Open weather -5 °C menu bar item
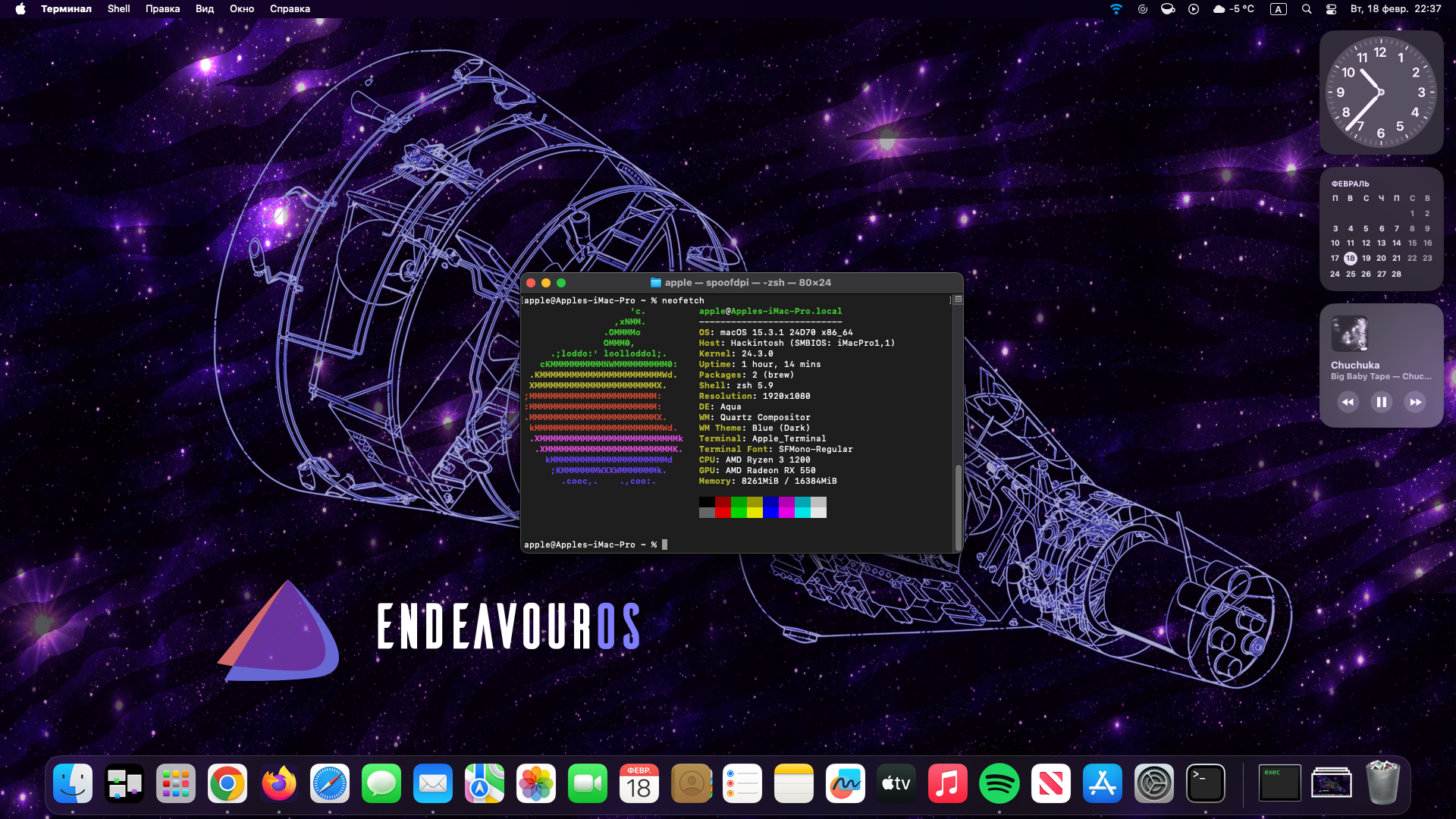Screen dimensions: 1456x819 [1234, 9]
